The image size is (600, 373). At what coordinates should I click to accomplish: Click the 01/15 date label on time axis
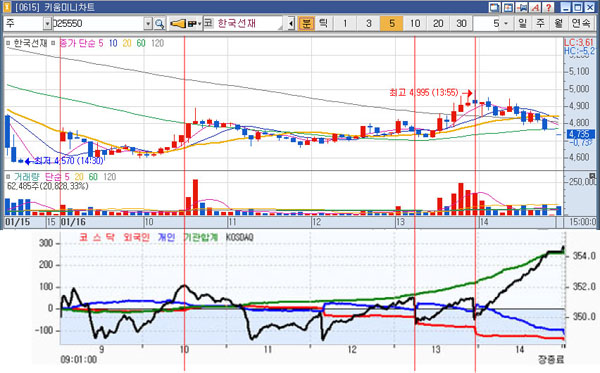tap(17, 222)
